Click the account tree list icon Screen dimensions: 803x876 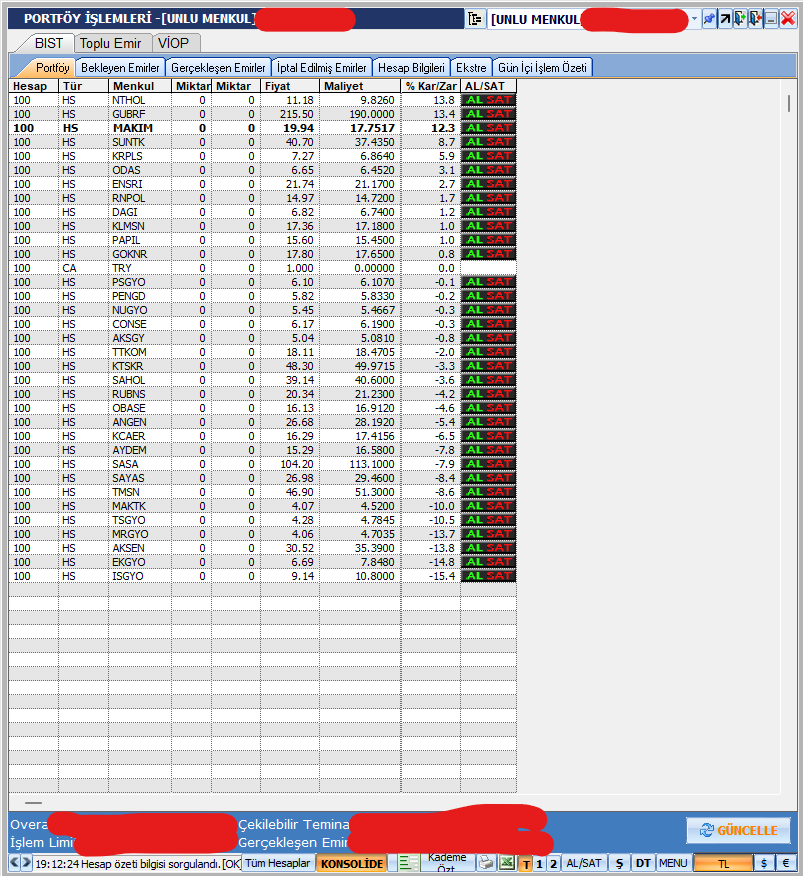(474, 19)
